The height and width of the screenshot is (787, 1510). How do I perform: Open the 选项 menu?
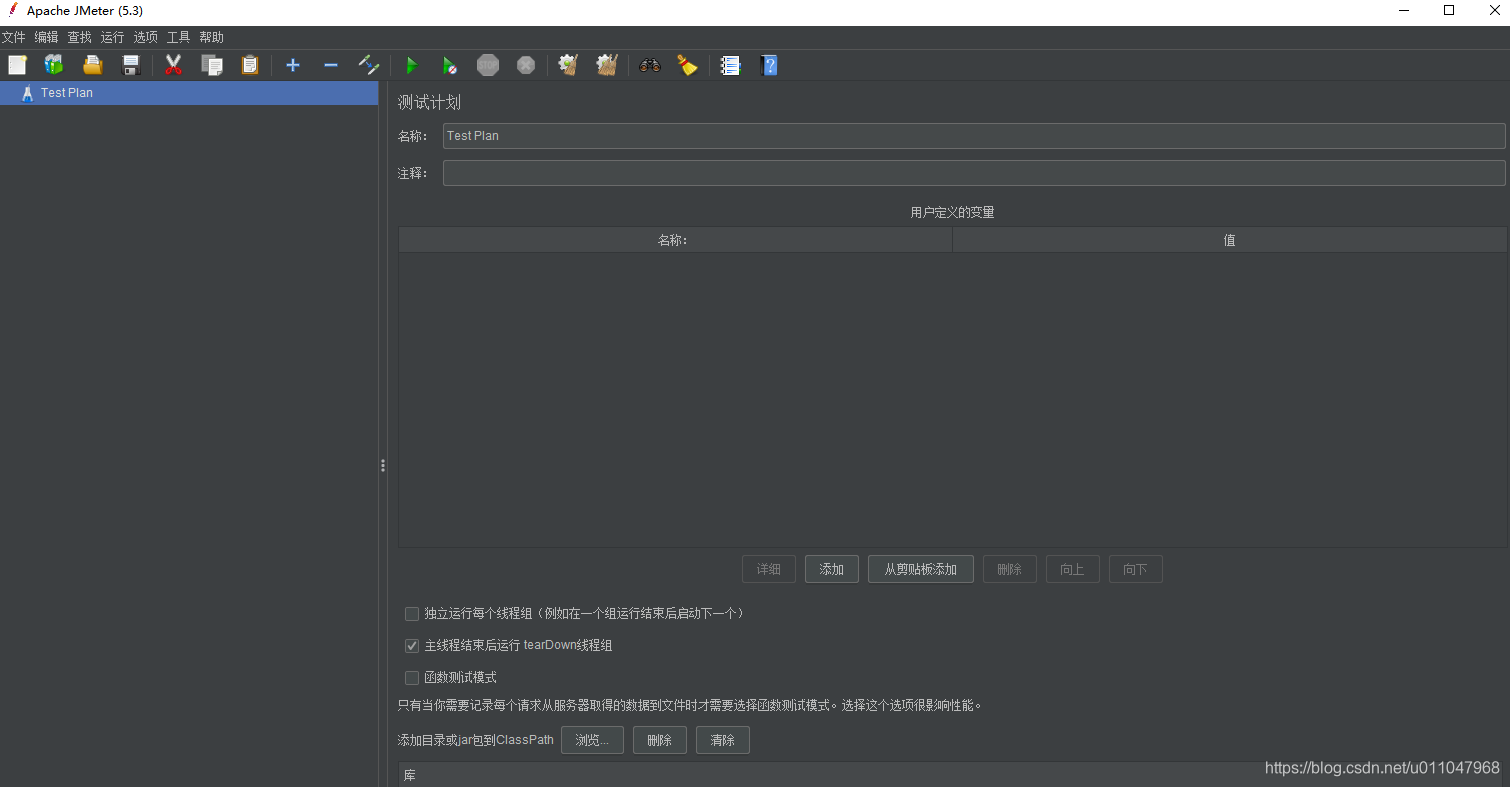point(145,37)
